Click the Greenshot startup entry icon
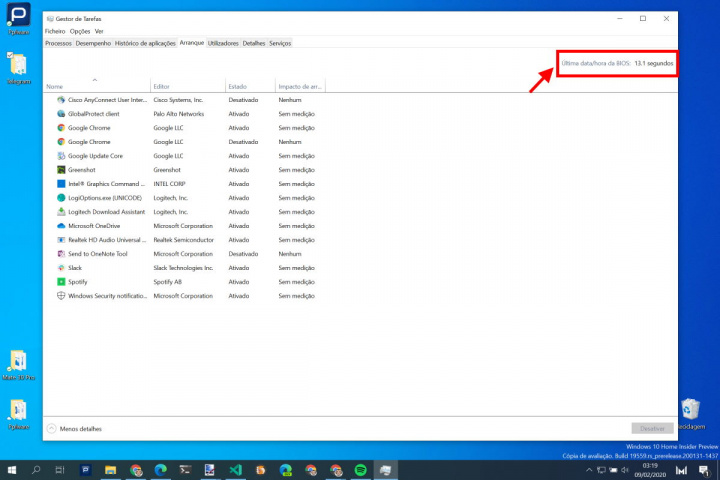Screen dimensions: 720x480 click(61, 170)
